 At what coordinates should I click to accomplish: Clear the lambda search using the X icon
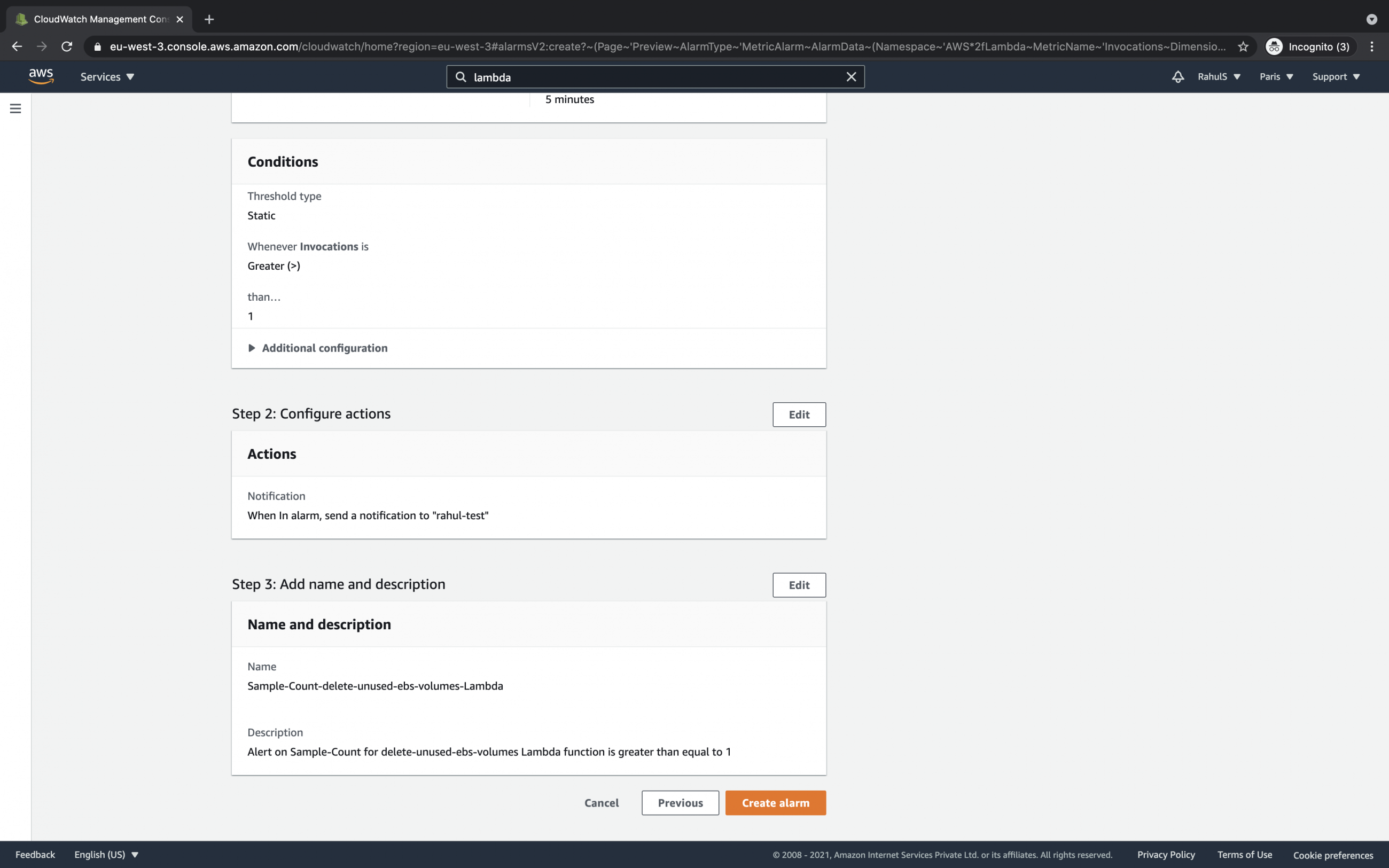850,76
